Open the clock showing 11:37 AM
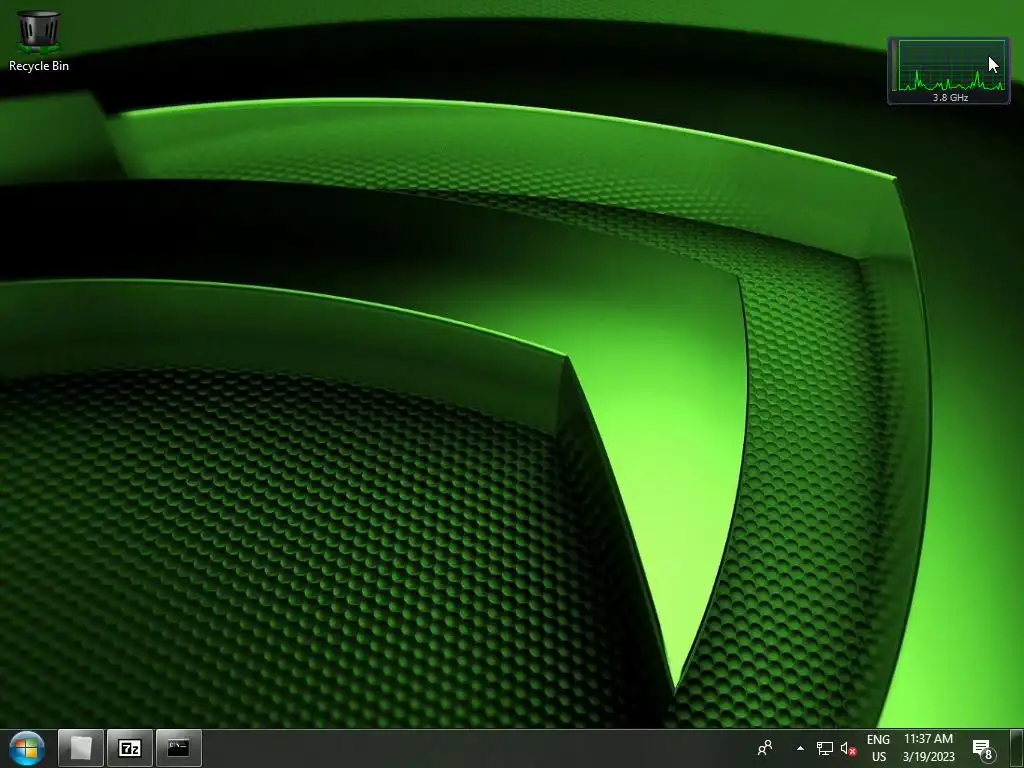The image size is (1024, 768). point(929,748)
